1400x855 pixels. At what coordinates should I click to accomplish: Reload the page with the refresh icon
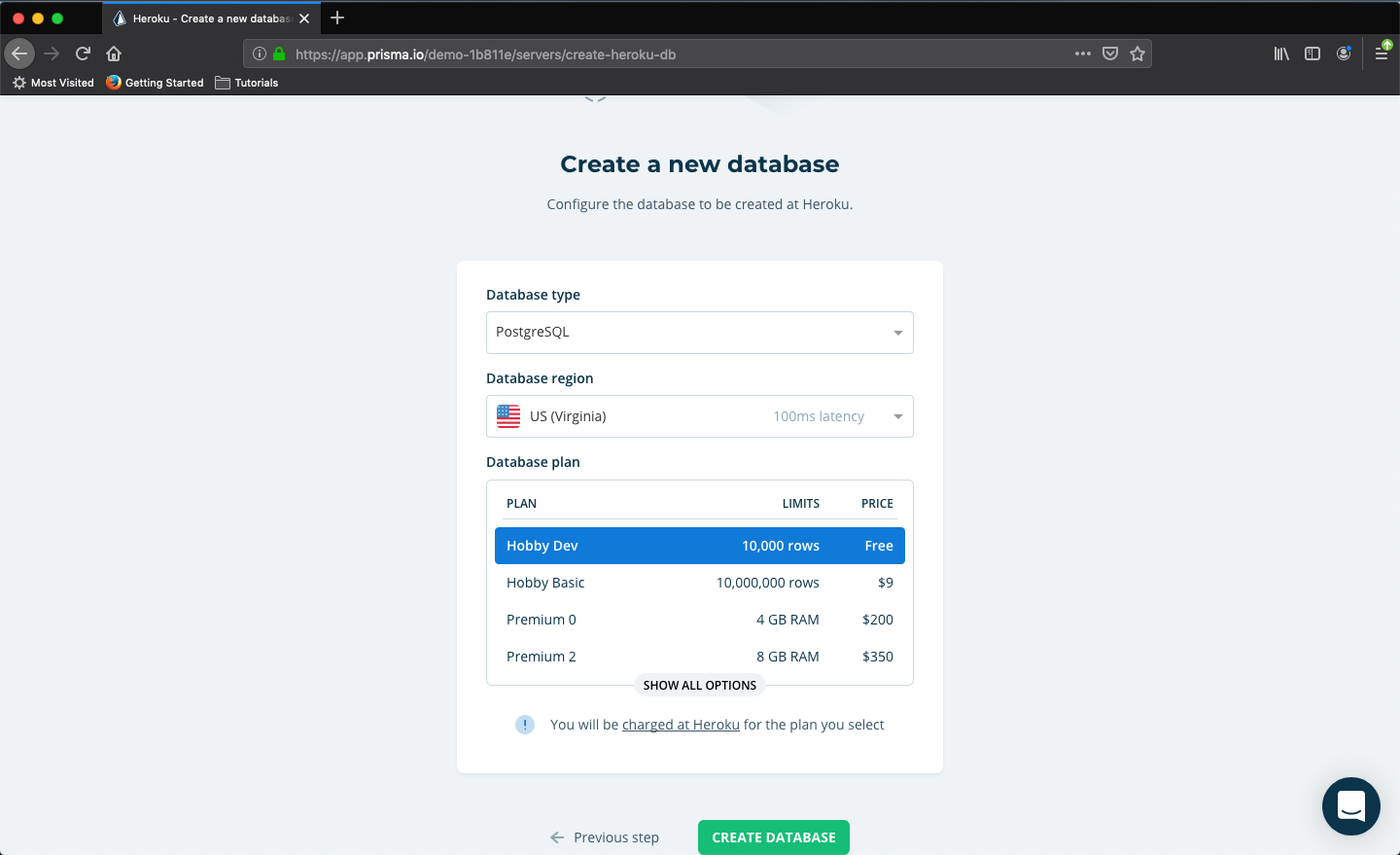coord(83,53)
